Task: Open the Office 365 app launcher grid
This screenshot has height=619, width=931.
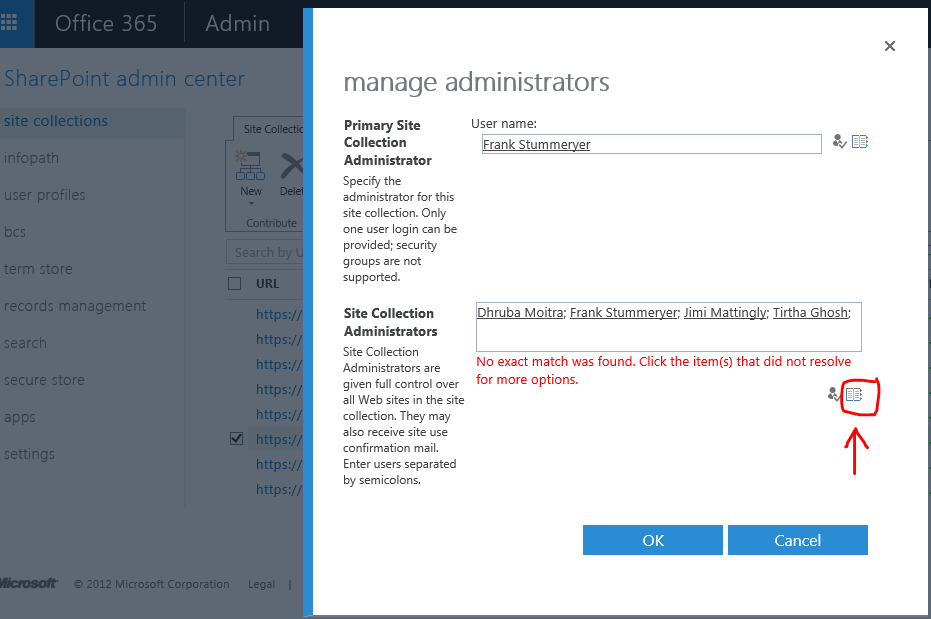Action: (x=9, y=23)
